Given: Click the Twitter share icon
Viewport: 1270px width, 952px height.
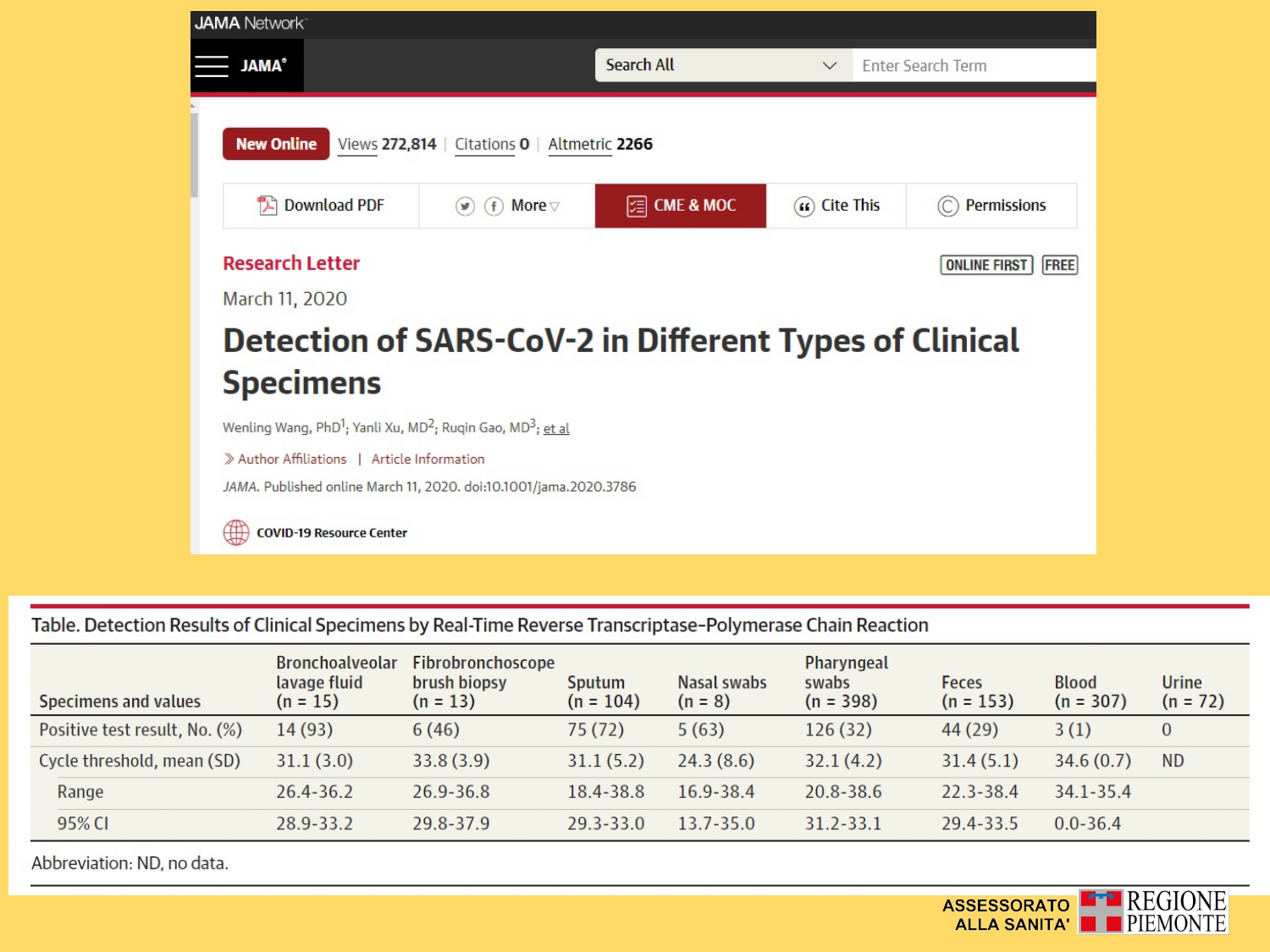Looking at the screenshot, I should (465, 206).
